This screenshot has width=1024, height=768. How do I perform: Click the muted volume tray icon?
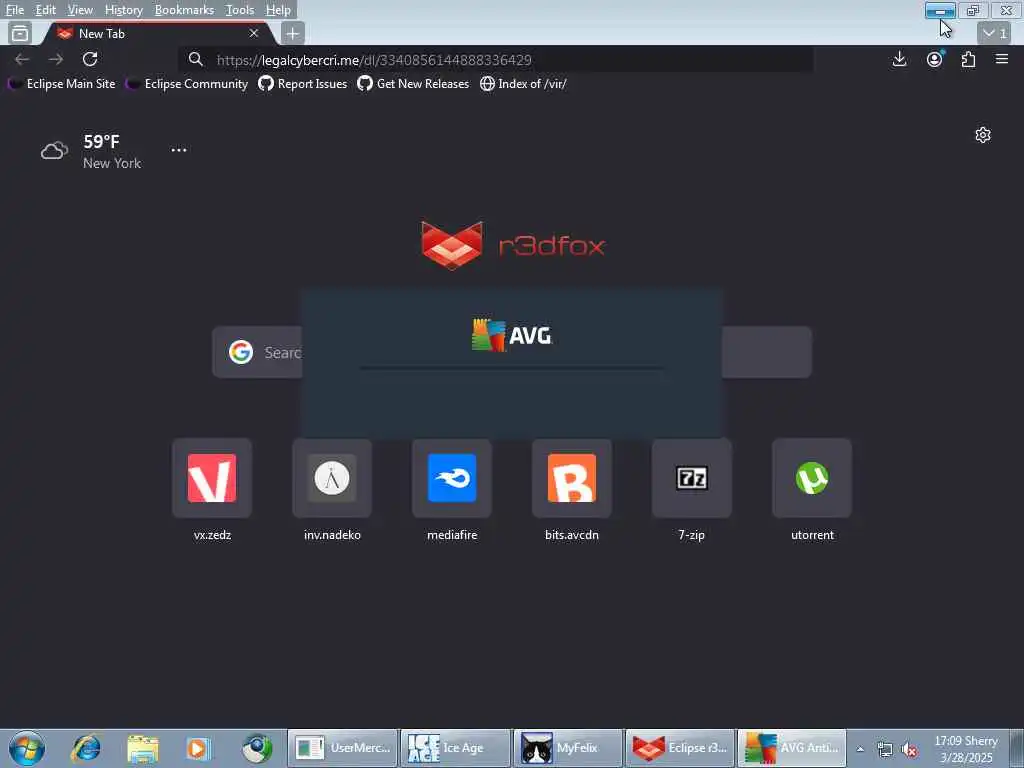click(x=909, y=749)
